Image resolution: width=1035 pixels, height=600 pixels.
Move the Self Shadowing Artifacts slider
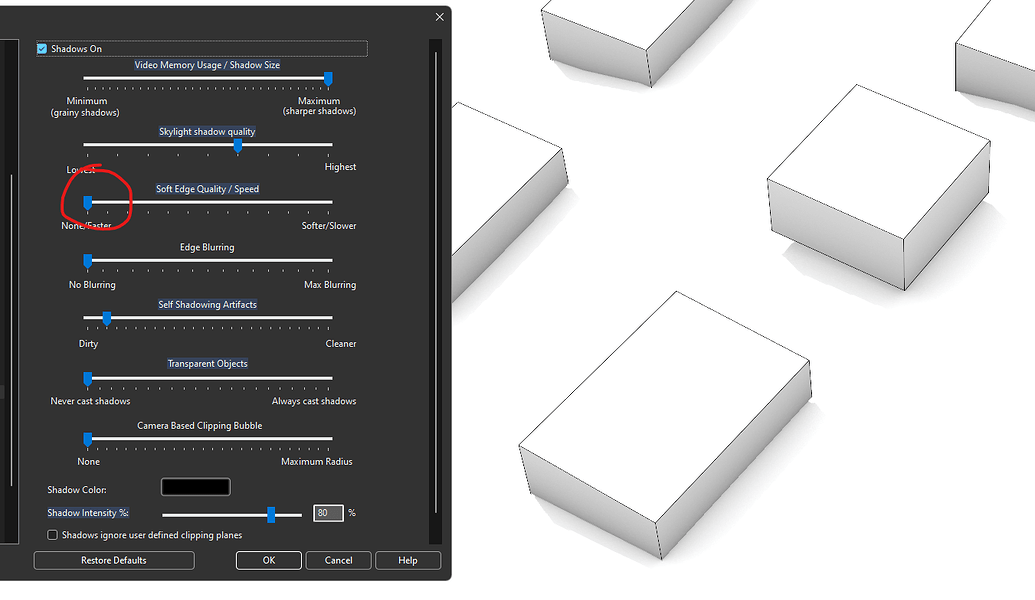tap(106, 319)
